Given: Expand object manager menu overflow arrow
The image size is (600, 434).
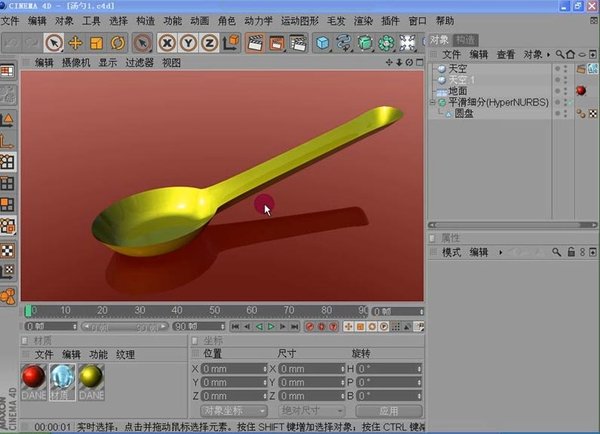Looking at the screenshot, I should [548, 55].
